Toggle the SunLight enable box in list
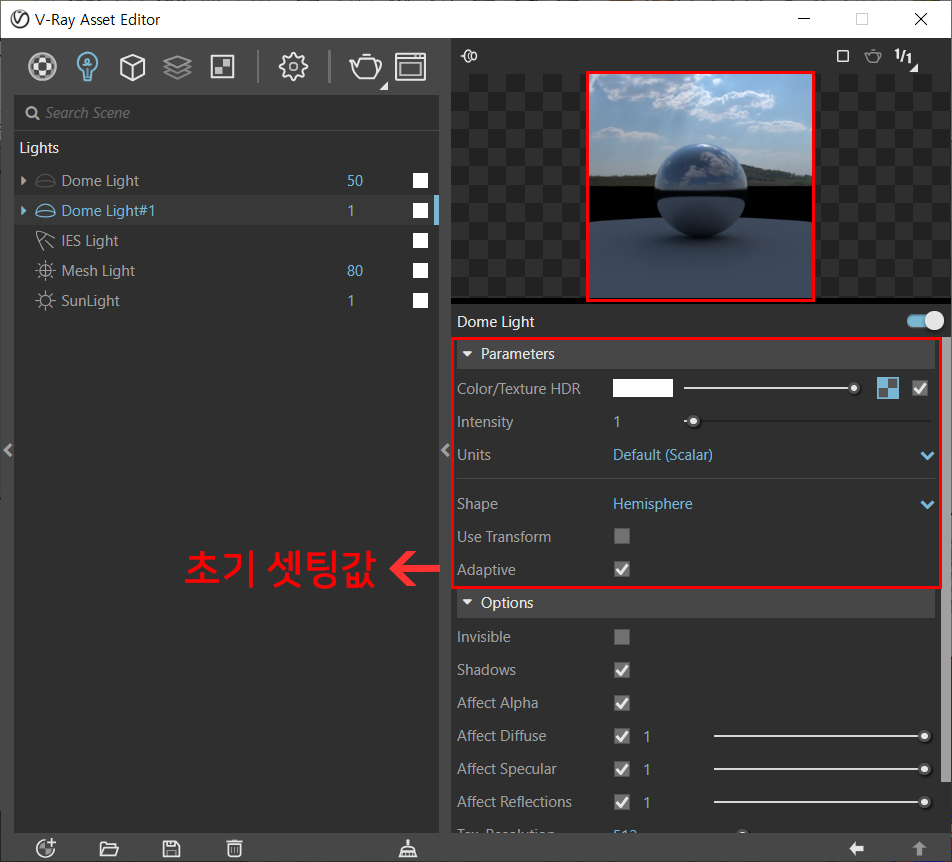This screenshot has width=952, height=862. coord(420,300)
